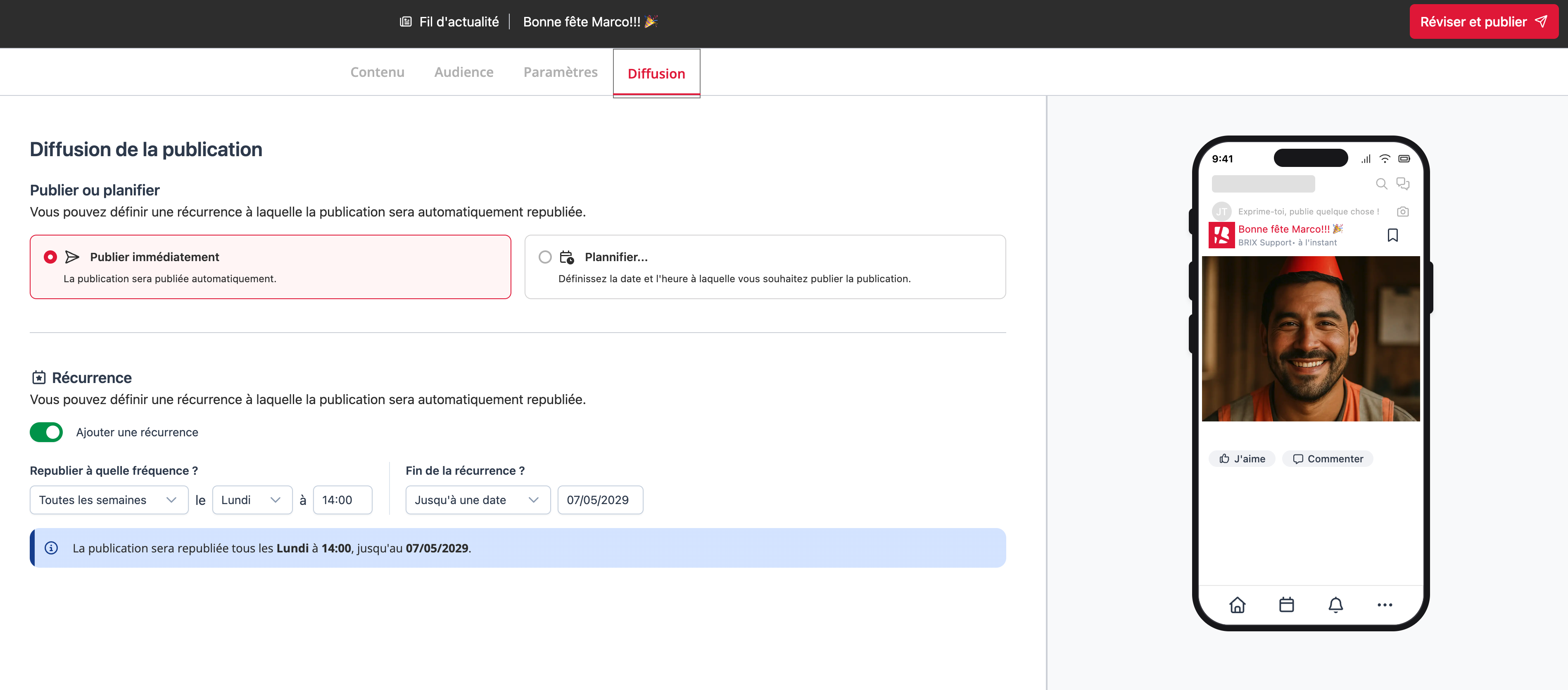Click the search magnifier in phone preview
The width and height of the screenshot is (1568, 690).
pos(1381,184)
